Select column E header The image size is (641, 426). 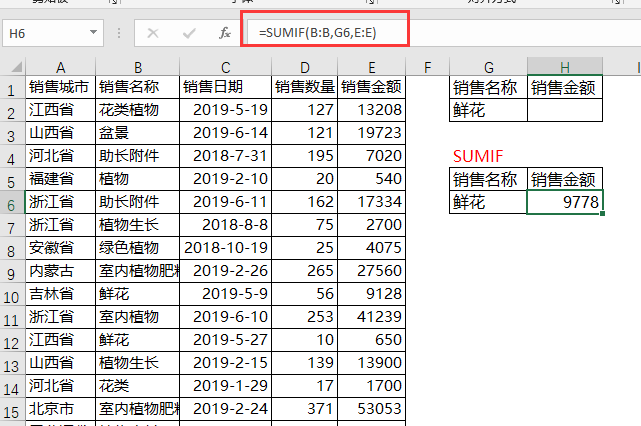coord(371,68)
